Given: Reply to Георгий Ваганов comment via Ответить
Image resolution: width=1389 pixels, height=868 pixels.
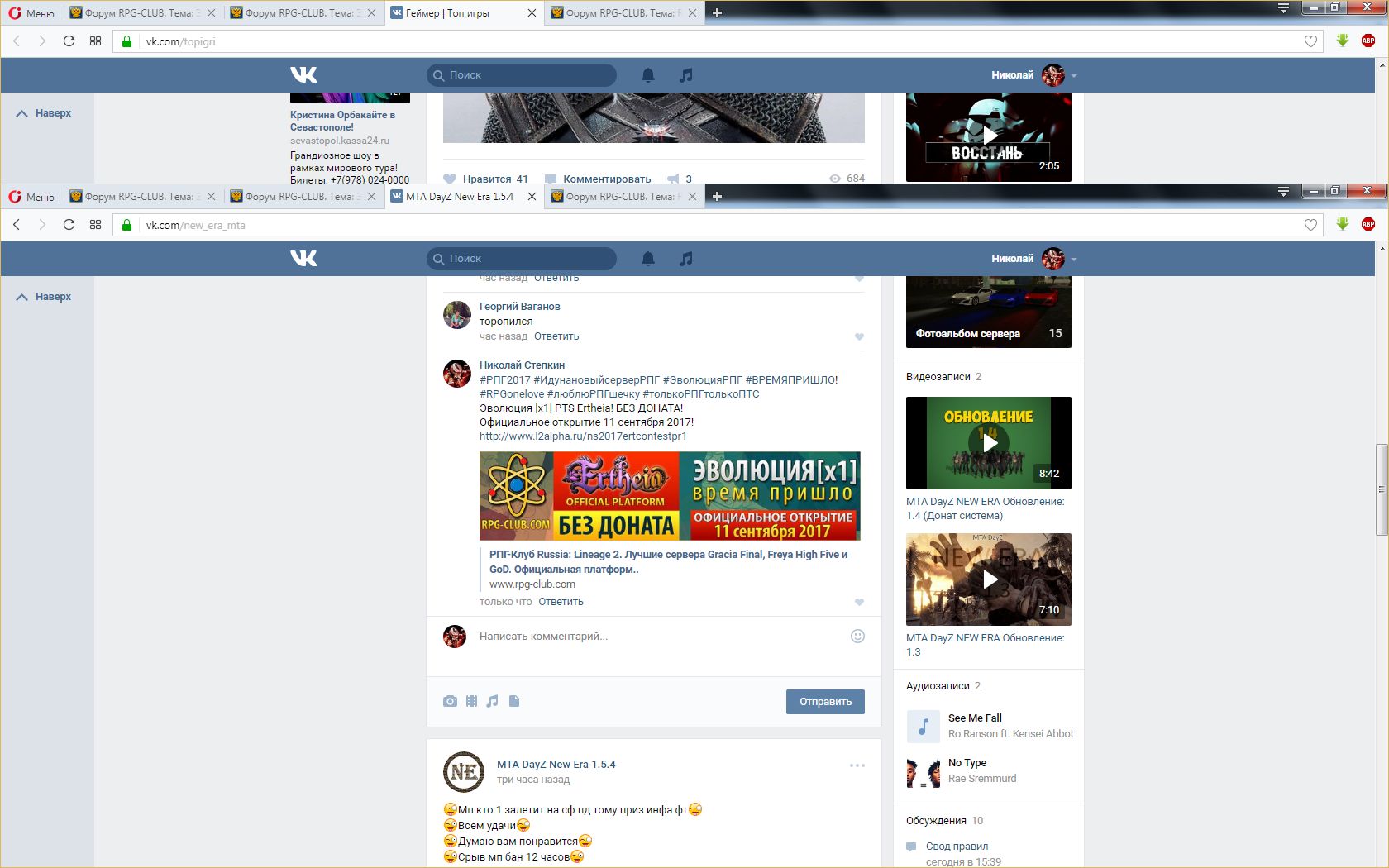Looking at the screenshot, I should 556,336.
